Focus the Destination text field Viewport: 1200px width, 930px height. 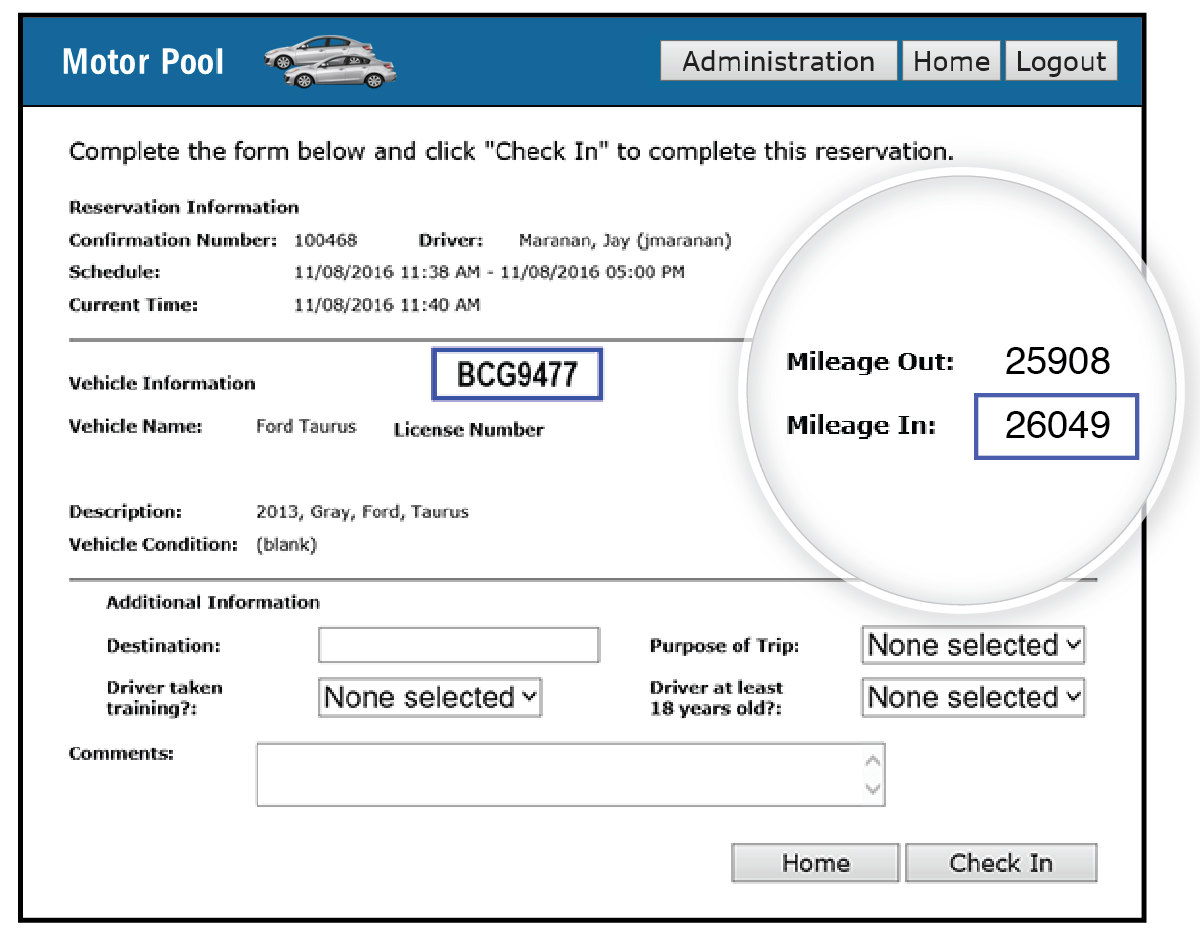coord(459,645)
